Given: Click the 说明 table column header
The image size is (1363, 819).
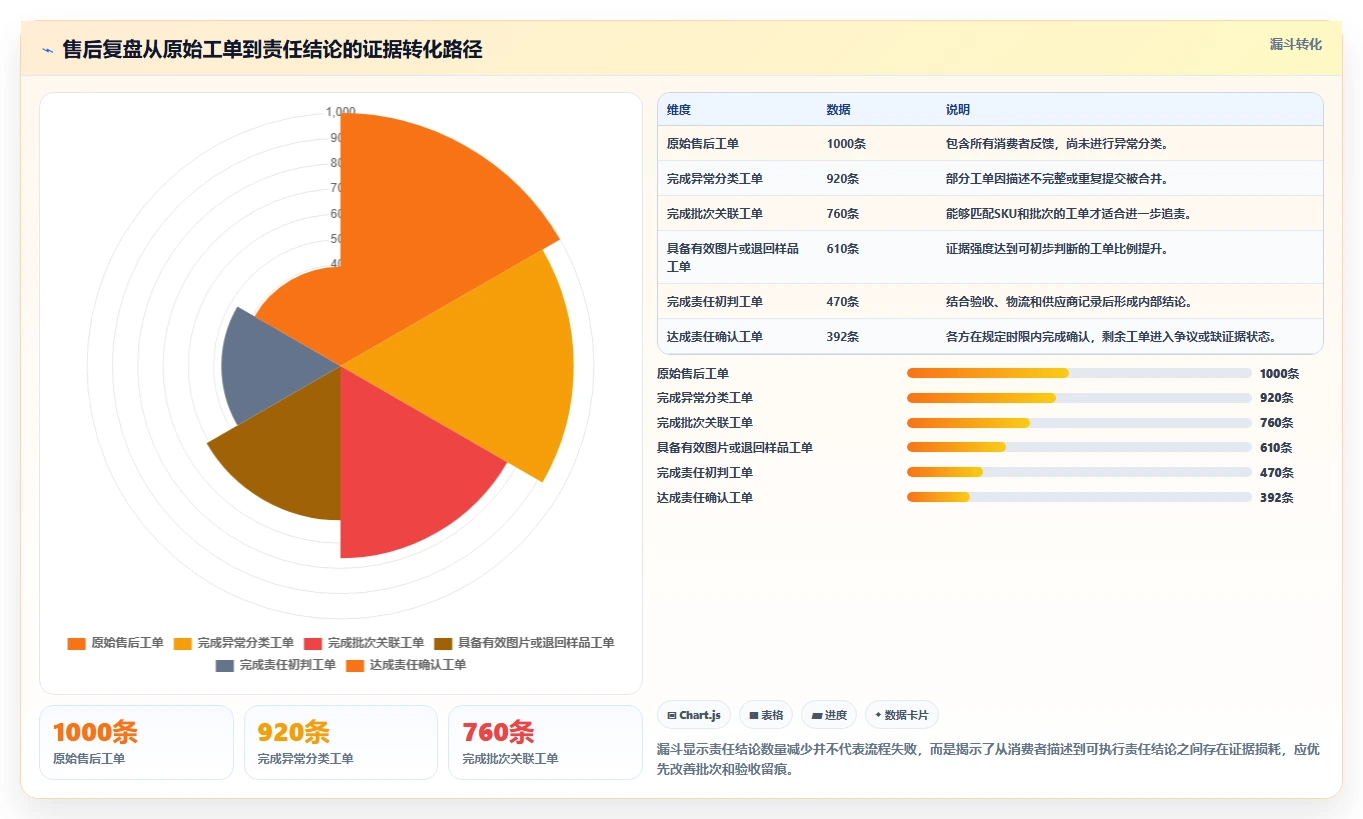Looking at the screenshot, I should click(x=958, y=110).
